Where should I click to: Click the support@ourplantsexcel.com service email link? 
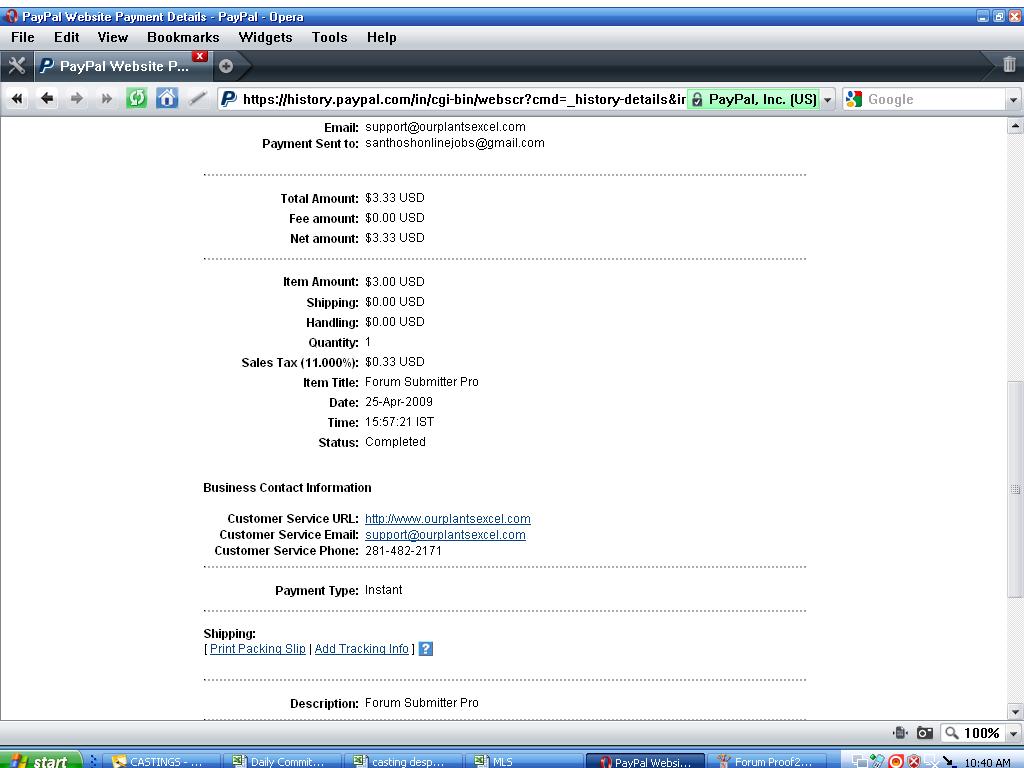445,535
